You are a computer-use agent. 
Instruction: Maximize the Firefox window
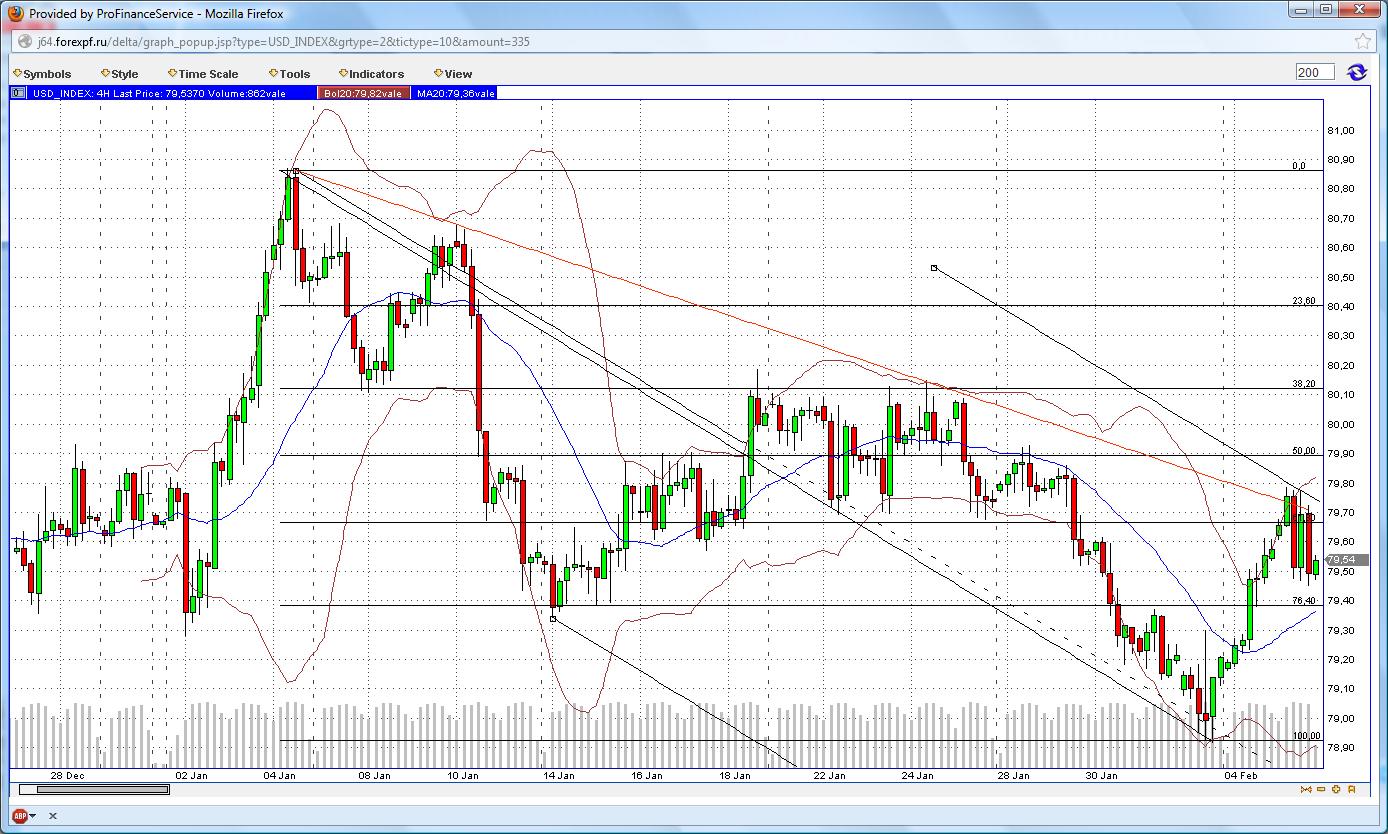[1325, 10]
